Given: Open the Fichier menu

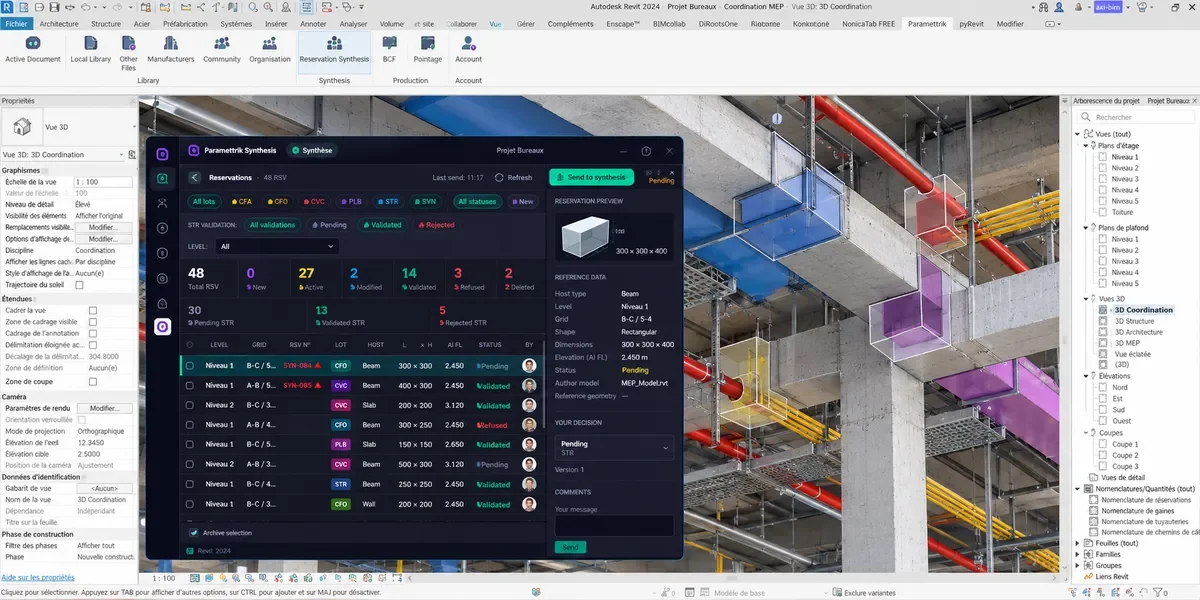Looking at the screenshot, I should (16, 23).
